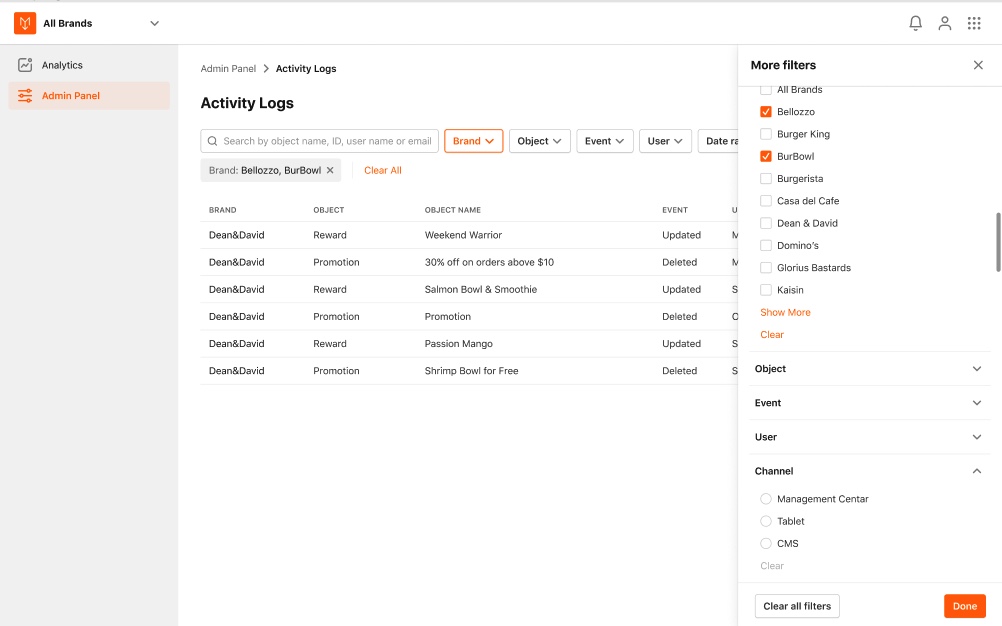
Task: Click the BRAND column header
Action: tap(222, 210)
